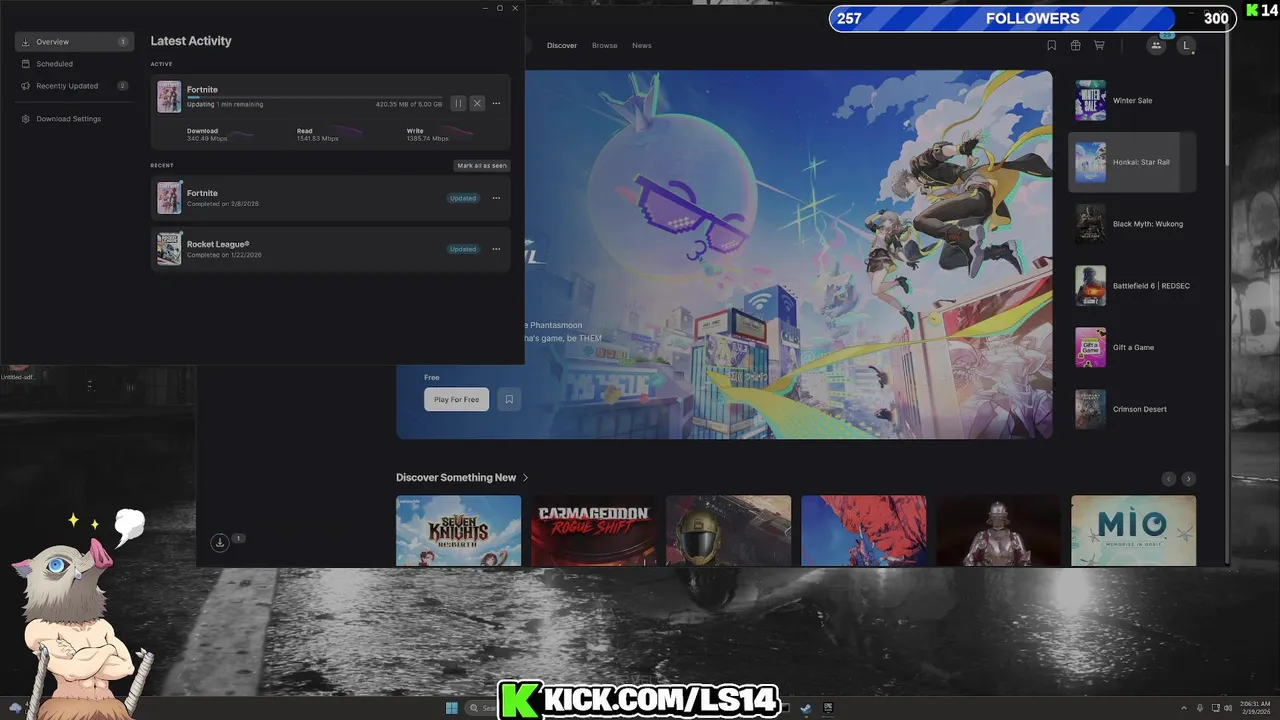Open active Fortnite thumbnail
Image resolution: width=1280 pixels, height=720 pixels.
169,97
